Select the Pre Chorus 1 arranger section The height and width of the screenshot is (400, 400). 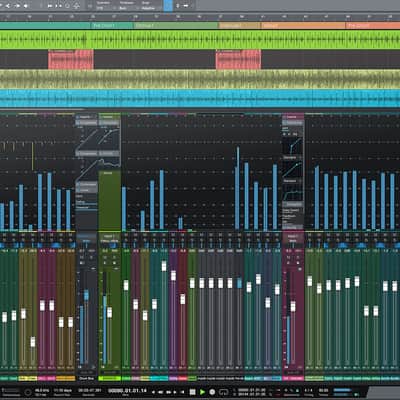(112, 25)
